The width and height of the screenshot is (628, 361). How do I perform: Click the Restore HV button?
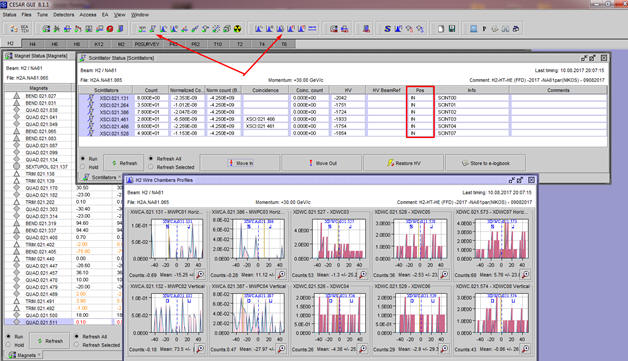click(x=404, y=163)
